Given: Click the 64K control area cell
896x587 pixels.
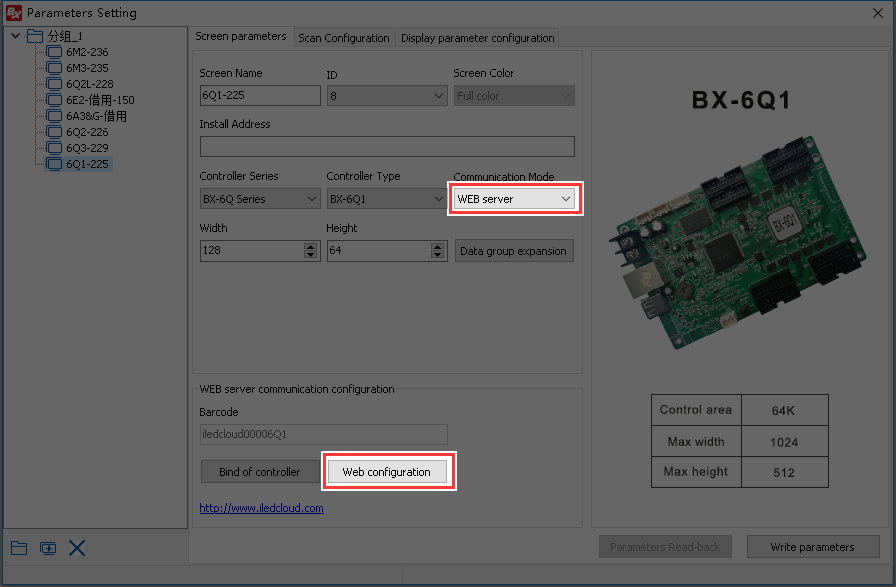Looking at the screenshot, I should pos(784,410).
